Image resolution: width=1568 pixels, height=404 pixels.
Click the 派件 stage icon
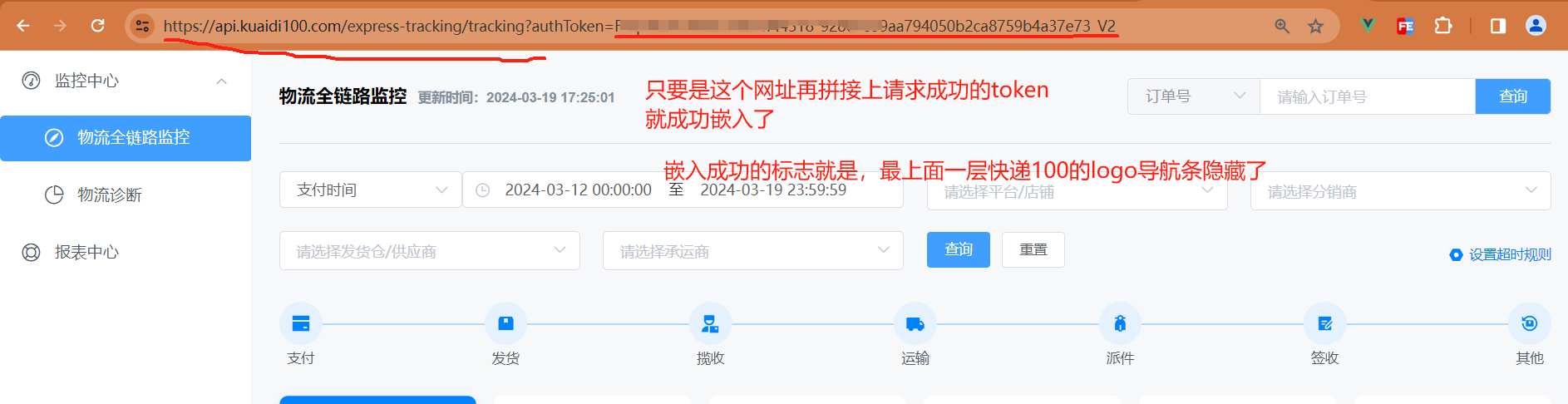(1120, 323)
